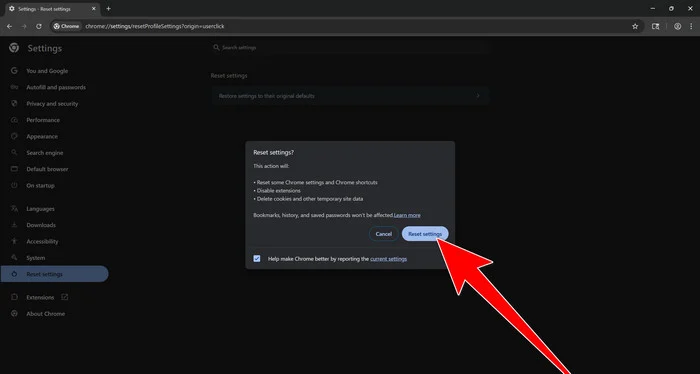Image resolution: width=700 pixels, height=374 pixels.
Task: Click the Search settings field
Action: tap(350, 47)
